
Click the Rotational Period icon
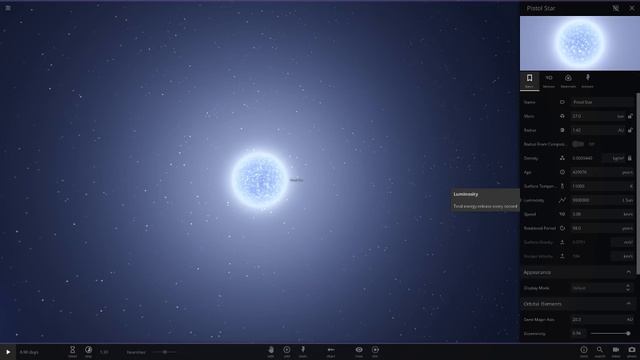(562, 228)
